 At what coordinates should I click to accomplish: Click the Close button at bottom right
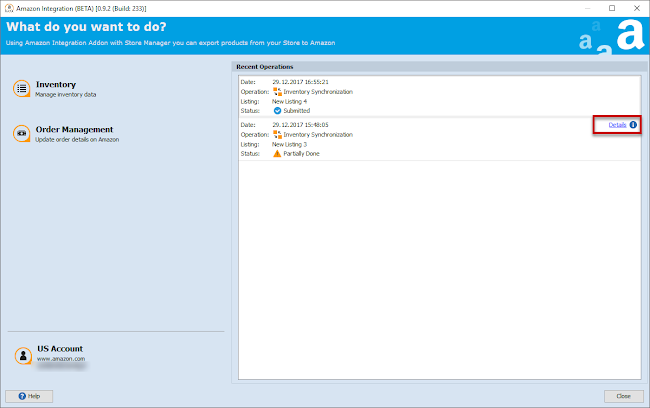623,396
